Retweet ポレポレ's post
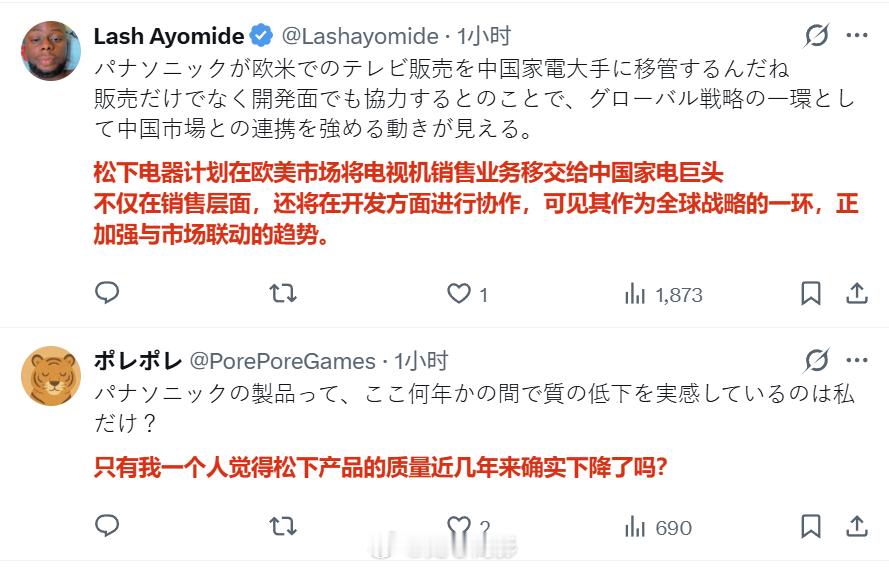 [x=282, y=526]
